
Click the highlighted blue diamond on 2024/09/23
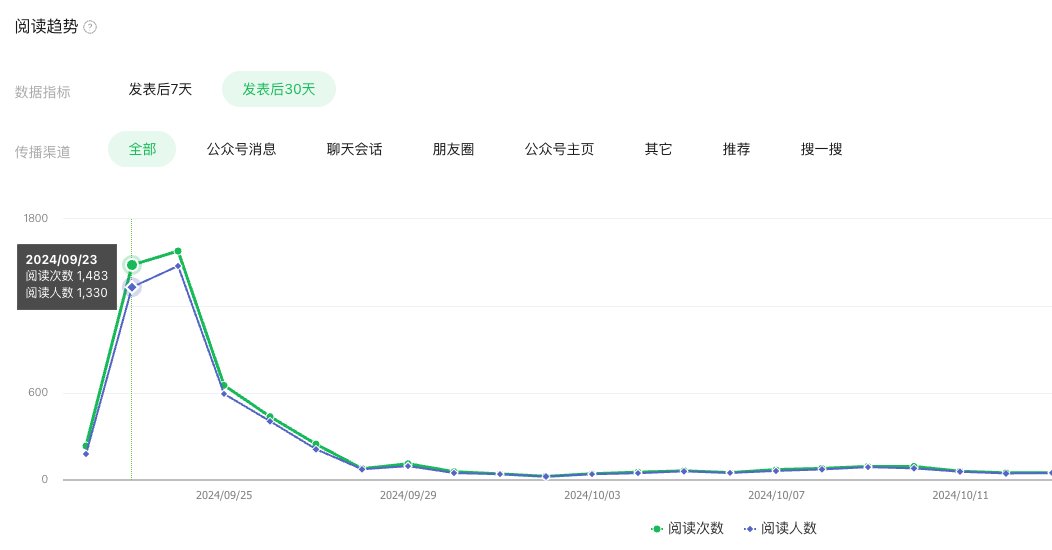click(132, 287)
